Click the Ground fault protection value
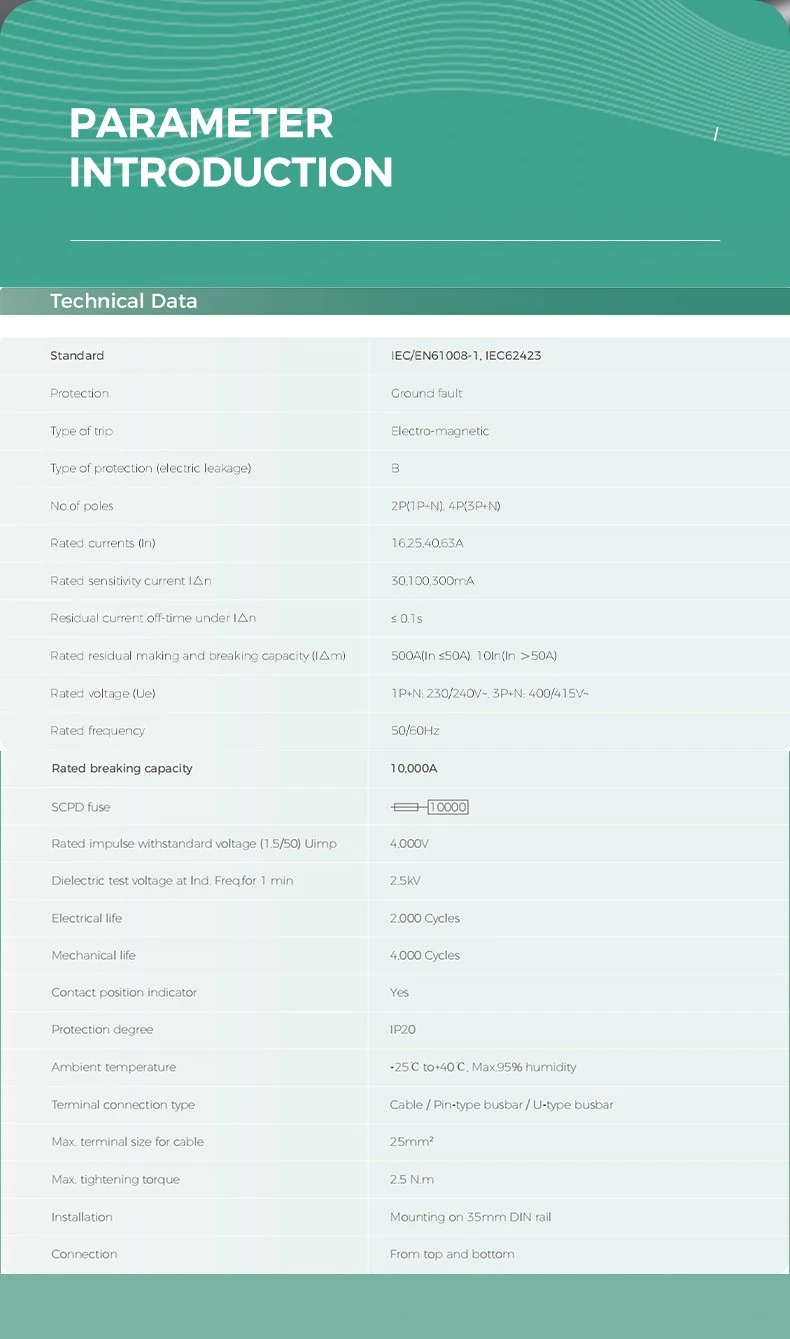This screenshot has width=790, height=1339. 427,393
